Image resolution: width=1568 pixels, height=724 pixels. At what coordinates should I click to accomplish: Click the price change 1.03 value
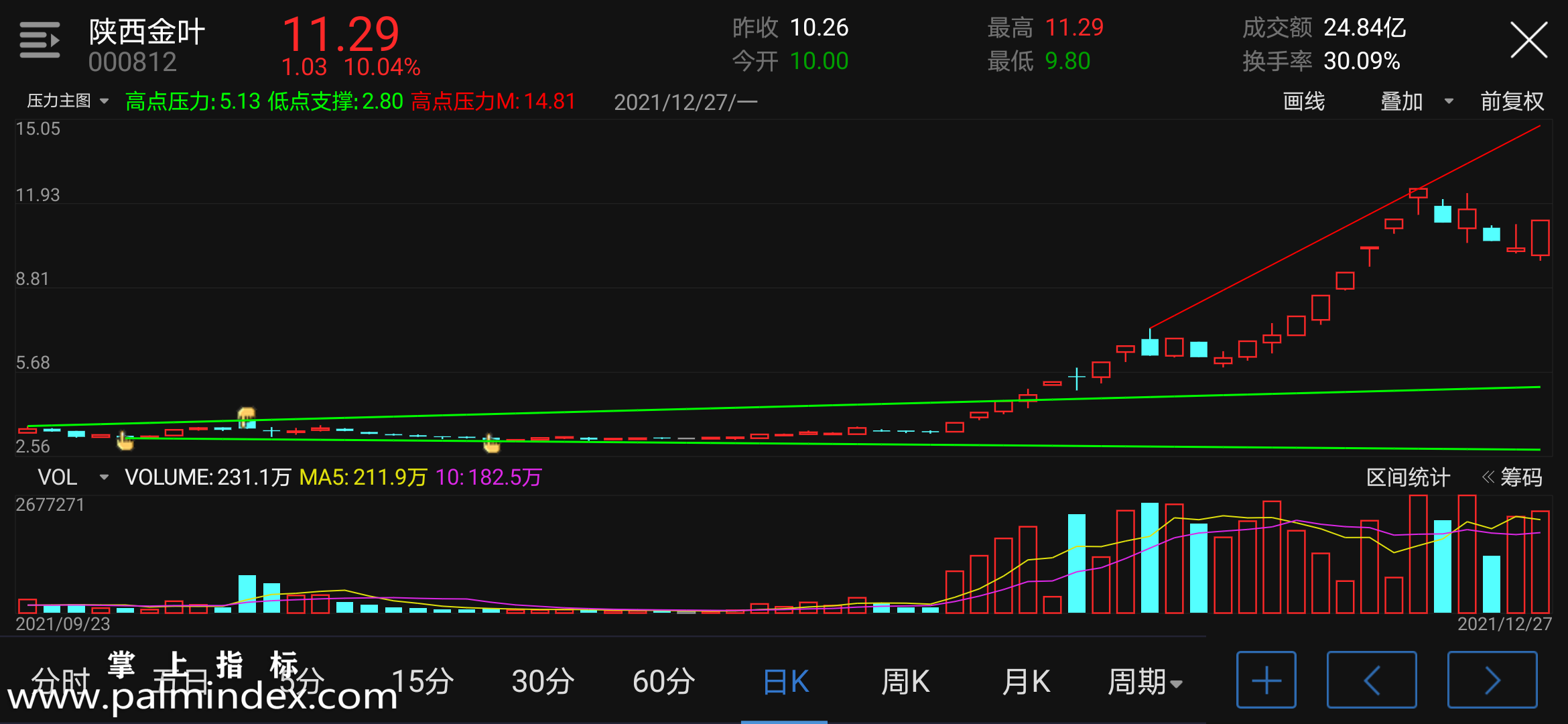click(x=304, y=67)
